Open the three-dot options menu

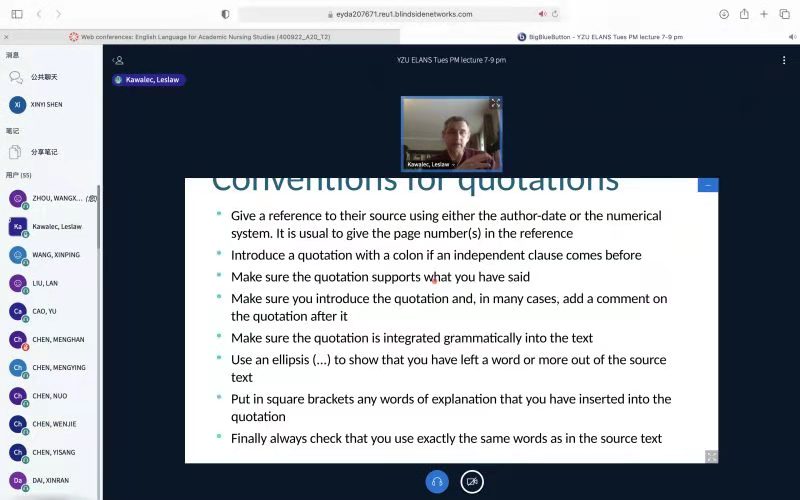tap(784, 60)
